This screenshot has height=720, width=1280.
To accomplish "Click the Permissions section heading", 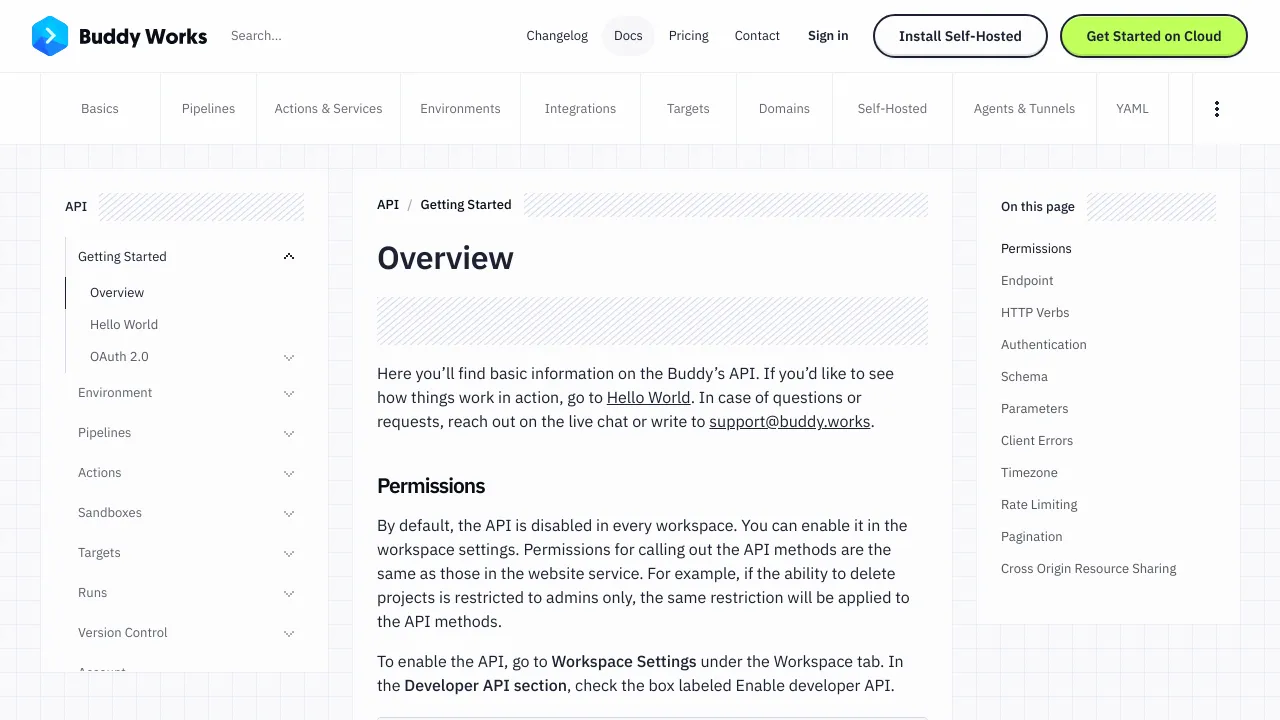I will pos(431,486).
